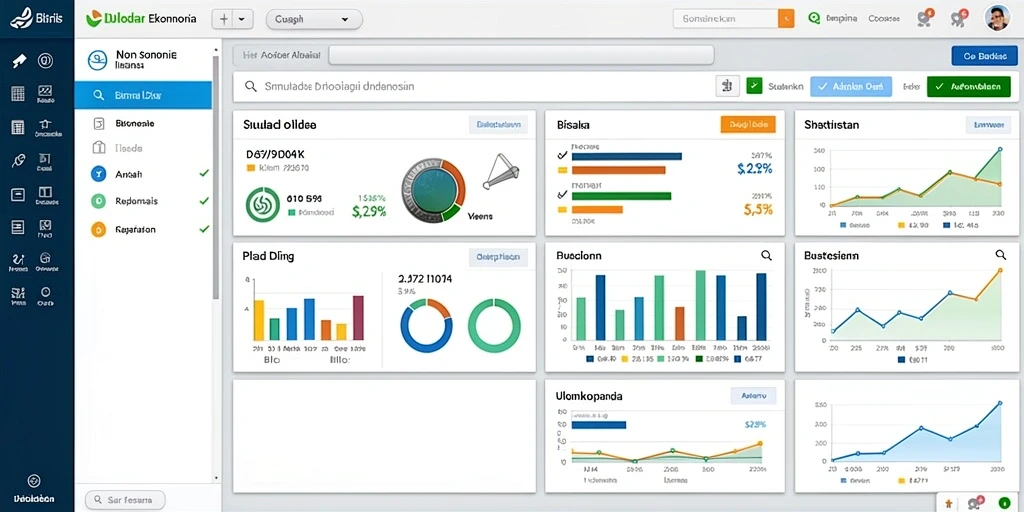The image size is (1024, 512).
Task: Toggle the green Scalankn checkbox
Action: pyautogui.click(x=754, y=86)
